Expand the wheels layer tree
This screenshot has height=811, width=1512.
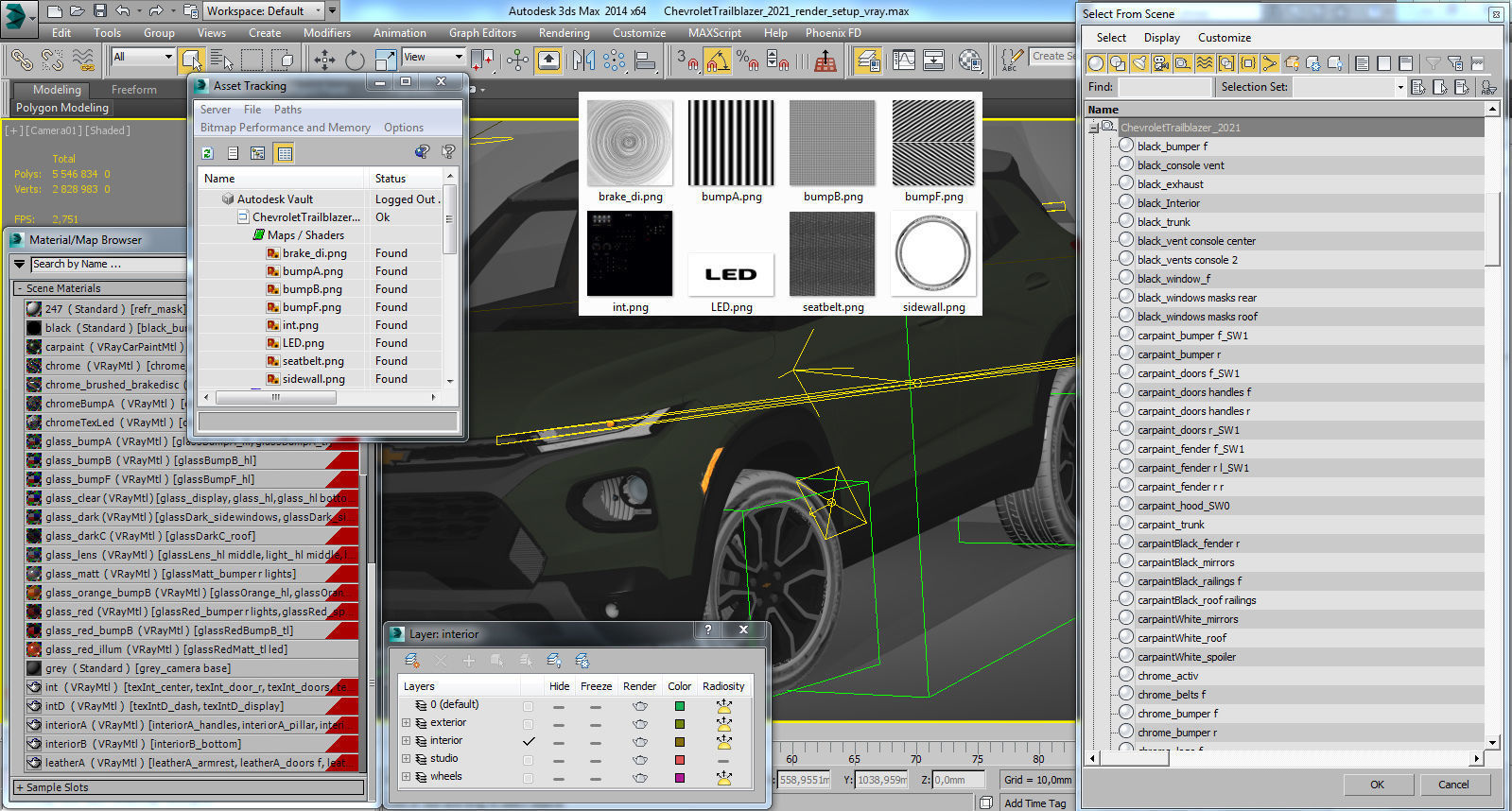[x=407, y=777]
